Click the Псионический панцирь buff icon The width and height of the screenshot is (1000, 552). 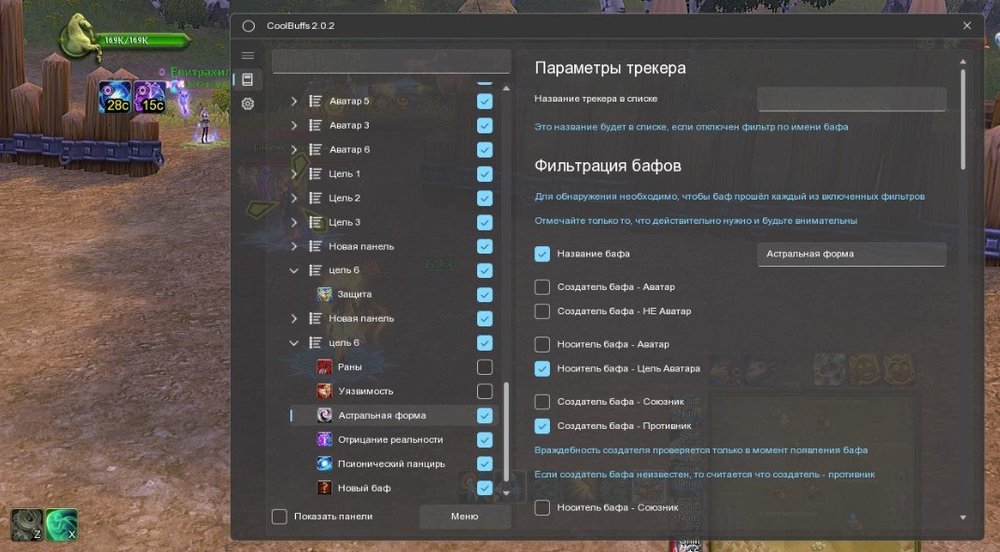point(325,464)
